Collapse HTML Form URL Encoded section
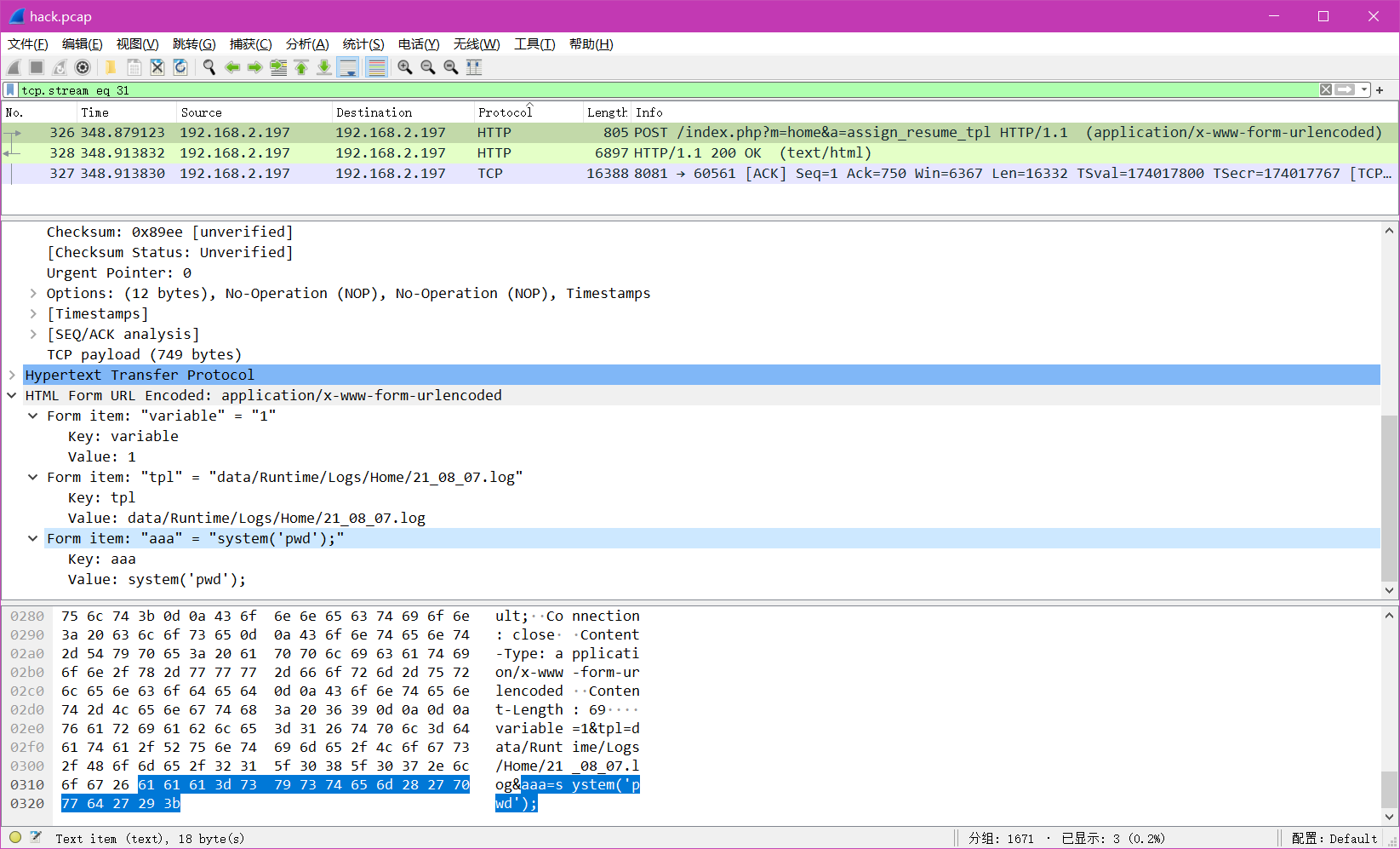The width and height of the screenshot is (1400, 849). (x=12, y=396)
